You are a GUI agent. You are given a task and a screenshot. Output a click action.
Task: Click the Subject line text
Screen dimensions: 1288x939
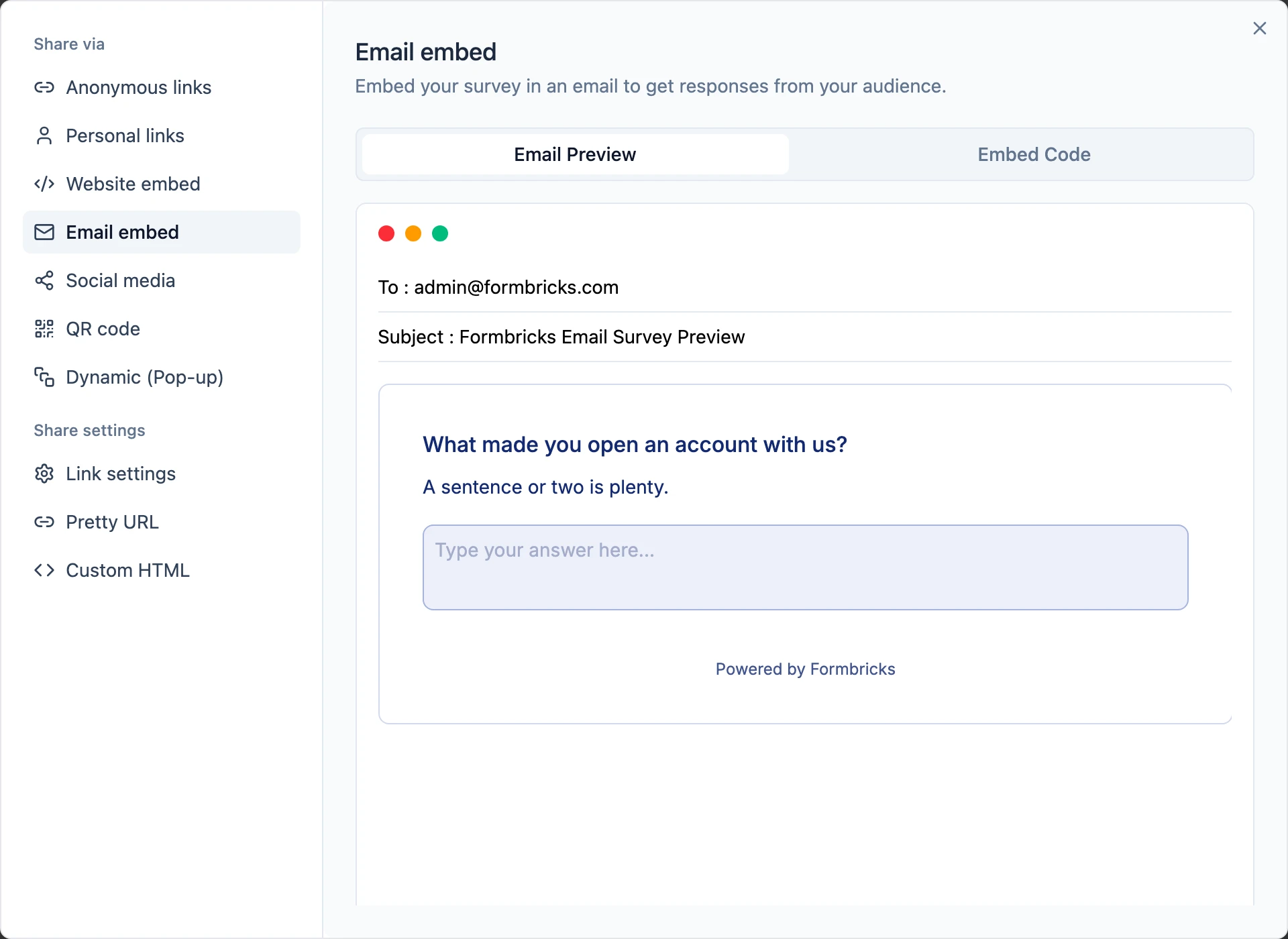[561, 337]
